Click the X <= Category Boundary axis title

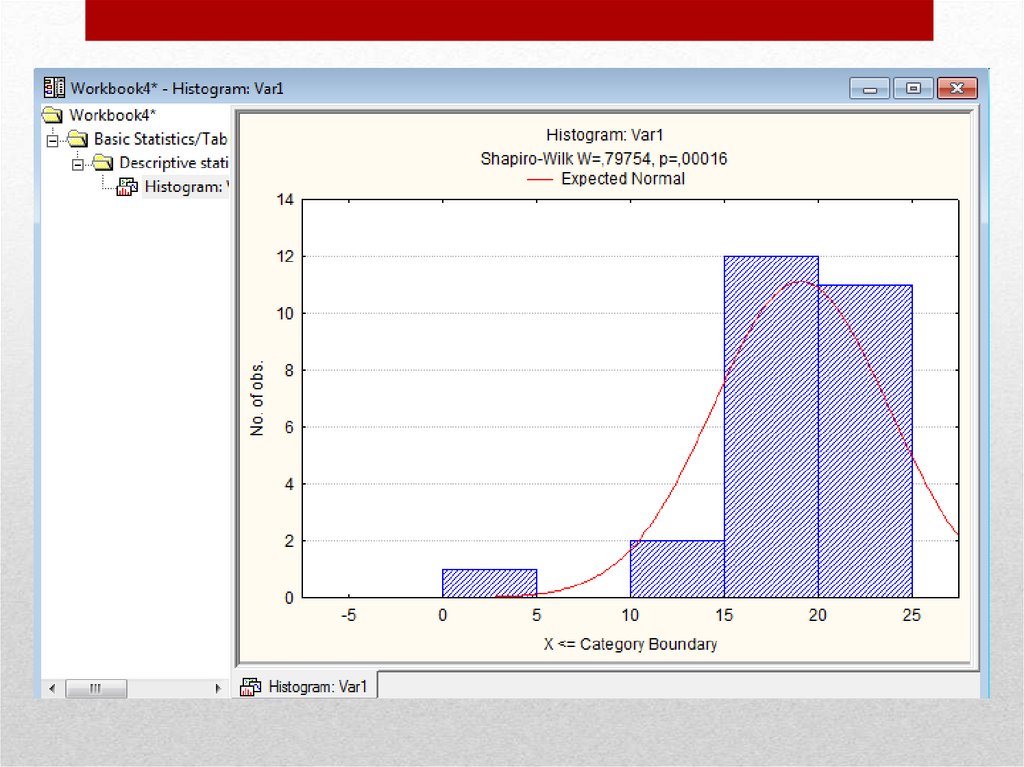pos(630,644)
